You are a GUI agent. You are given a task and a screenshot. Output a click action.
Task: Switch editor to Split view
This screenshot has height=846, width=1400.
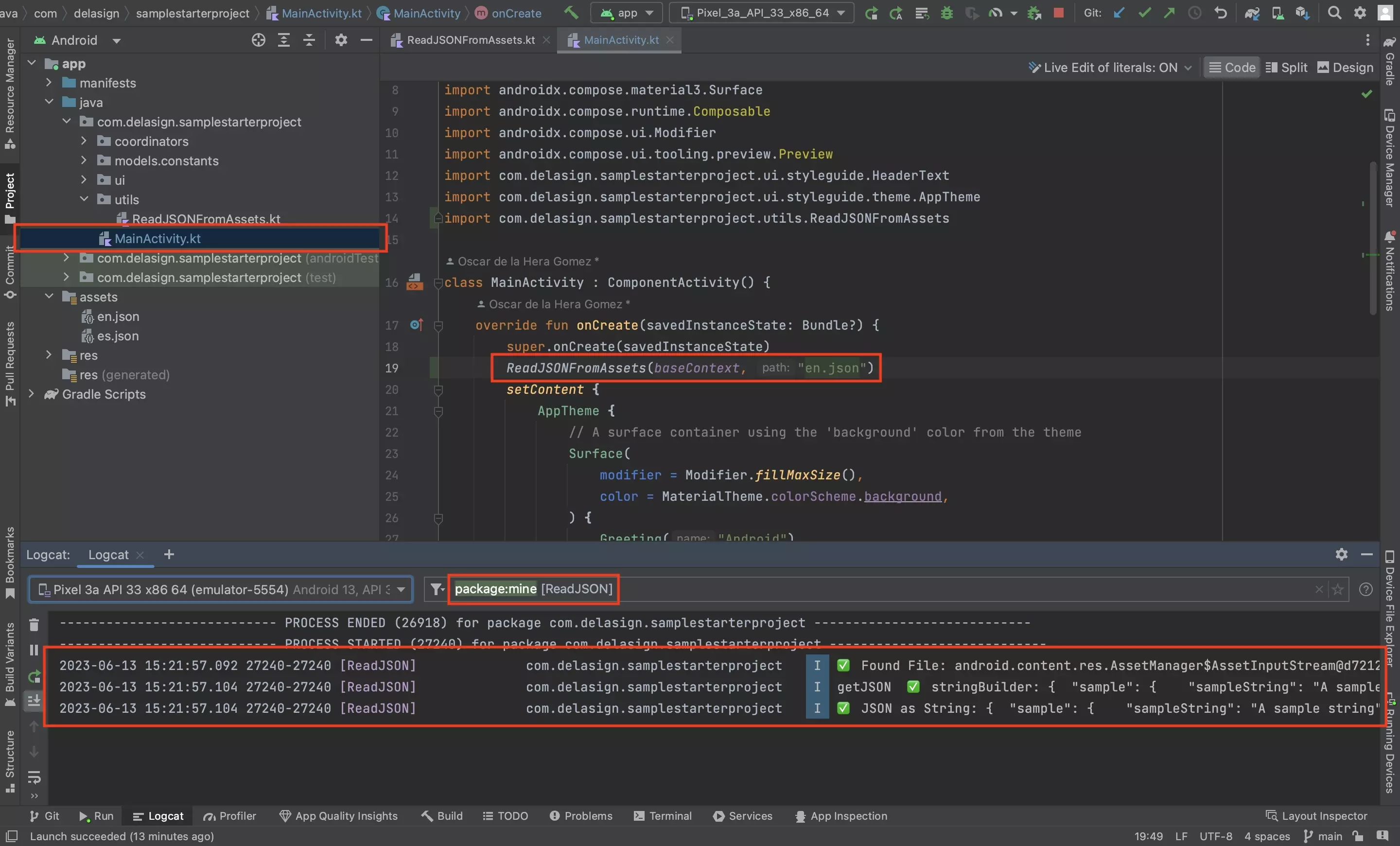coord(1286,68)
